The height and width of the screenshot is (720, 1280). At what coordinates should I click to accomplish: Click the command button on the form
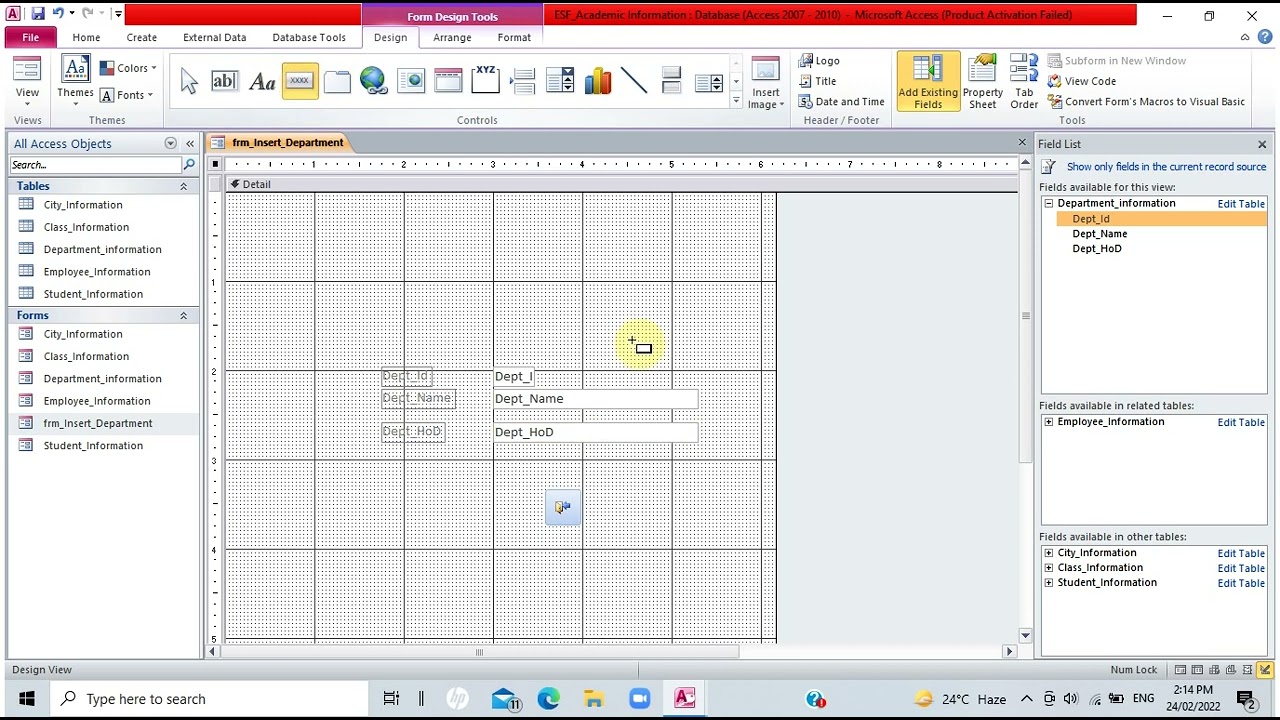(563, 508)
